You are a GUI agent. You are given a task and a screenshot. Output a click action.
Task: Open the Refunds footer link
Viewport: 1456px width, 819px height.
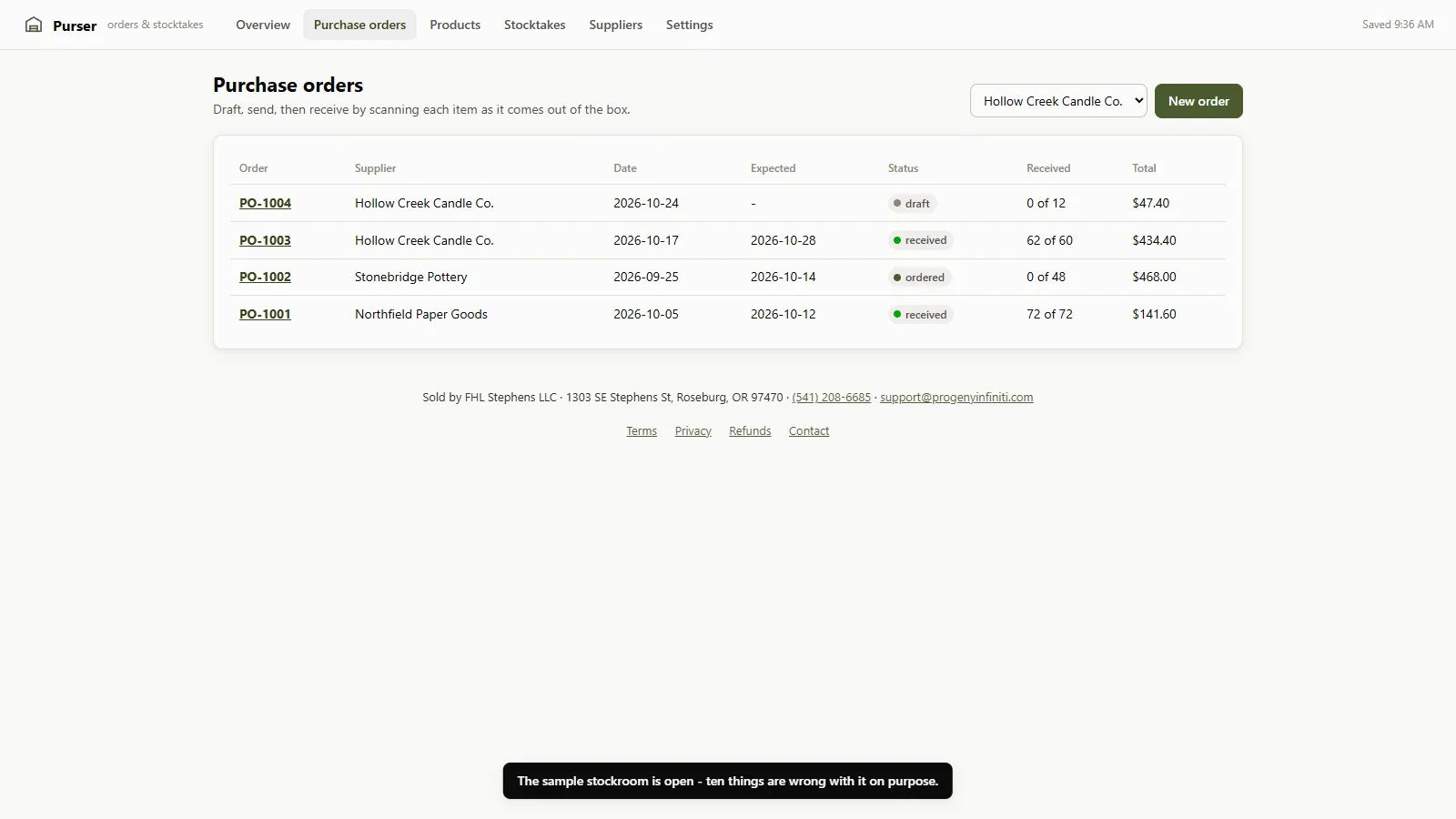coord(750,431)
